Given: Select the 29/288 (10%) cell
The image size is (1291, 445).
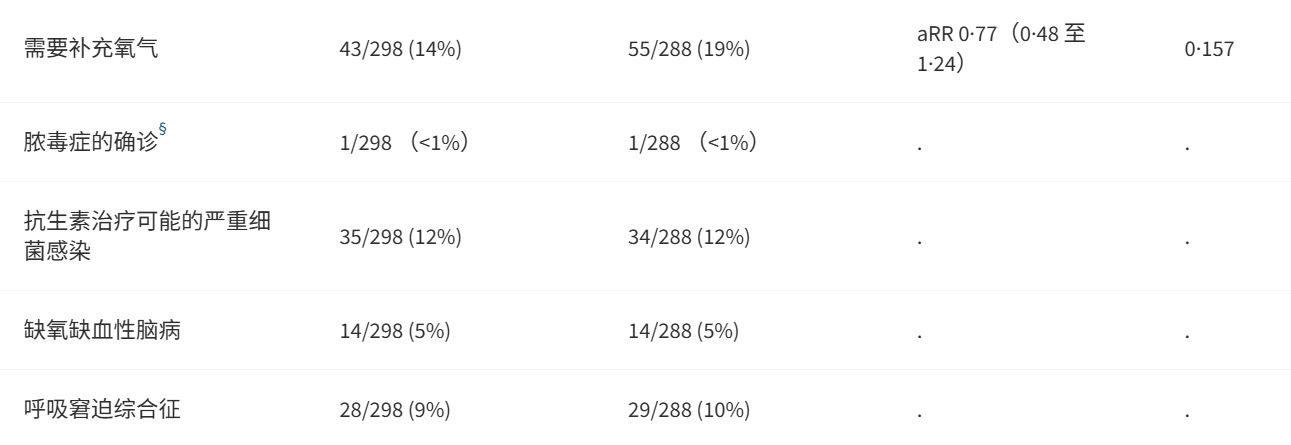Looking at the screenshot, I should coord(686,410).
